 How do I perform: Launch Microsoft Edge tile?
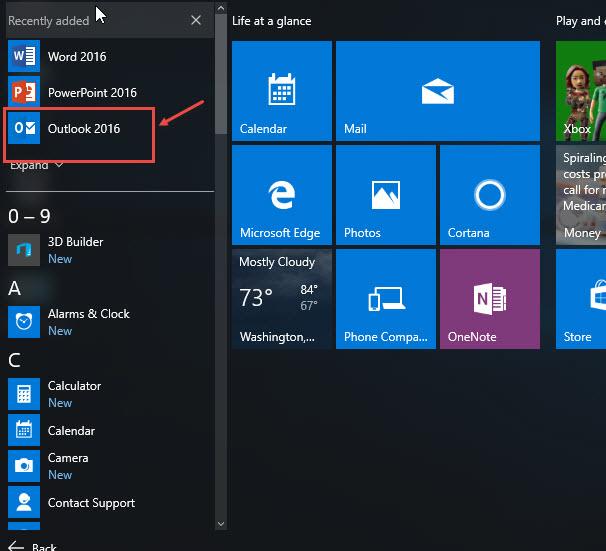pyautogui.click(x=282, y=195)
